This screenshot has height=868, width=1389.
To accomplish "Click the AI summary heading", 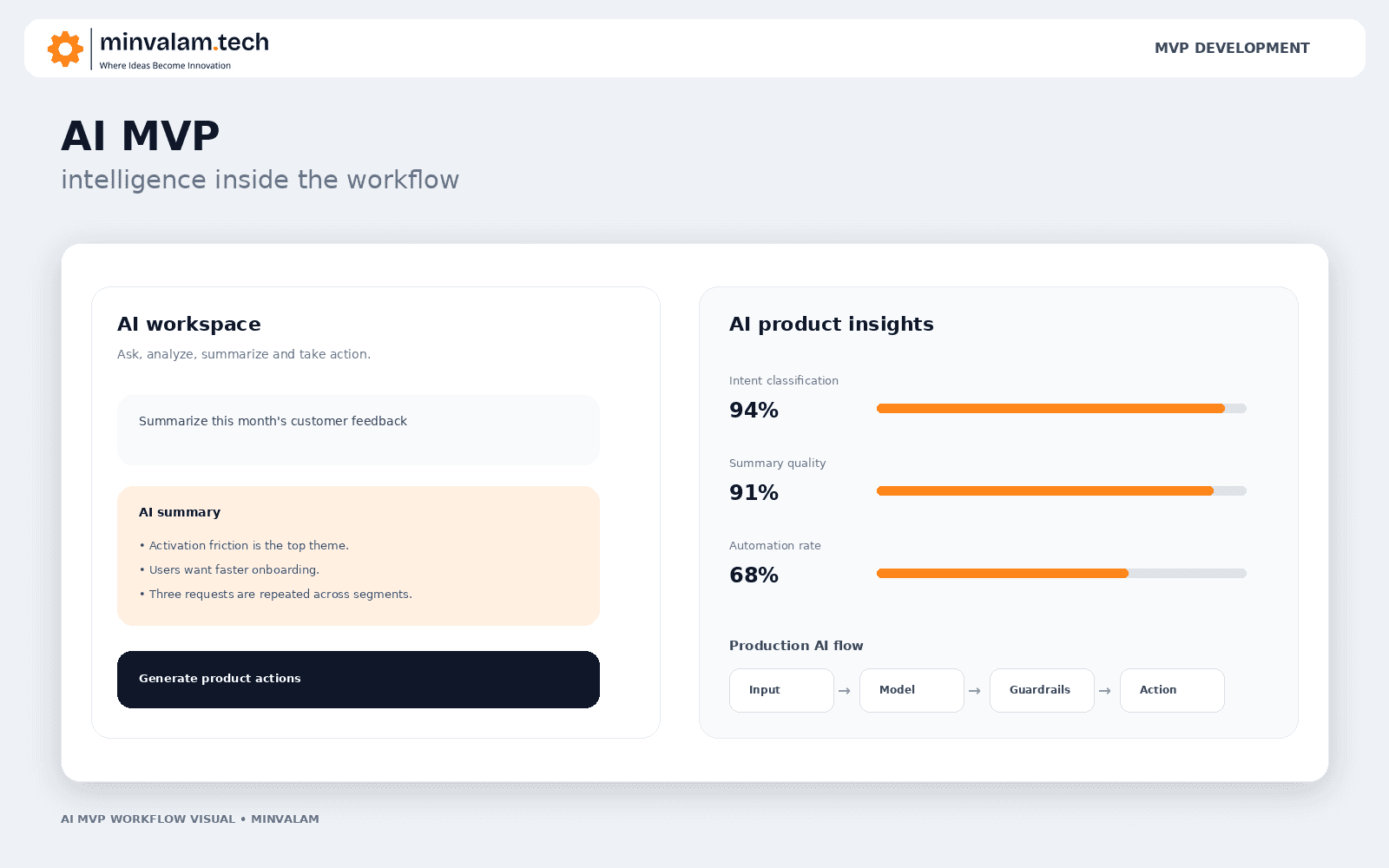I will coord(180,512).
